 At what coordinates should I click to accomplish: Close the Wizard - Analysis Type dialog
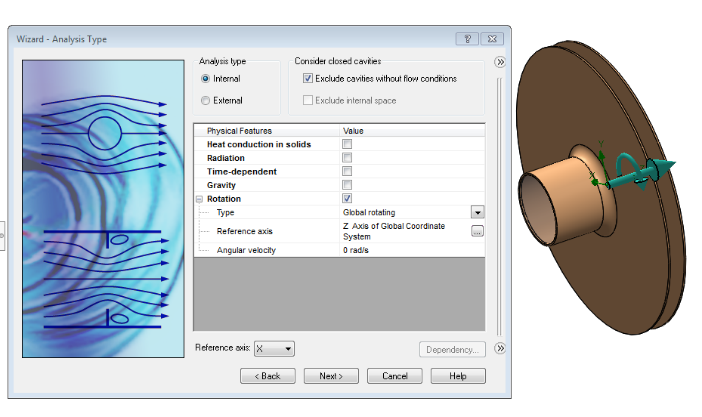point(492,39)
